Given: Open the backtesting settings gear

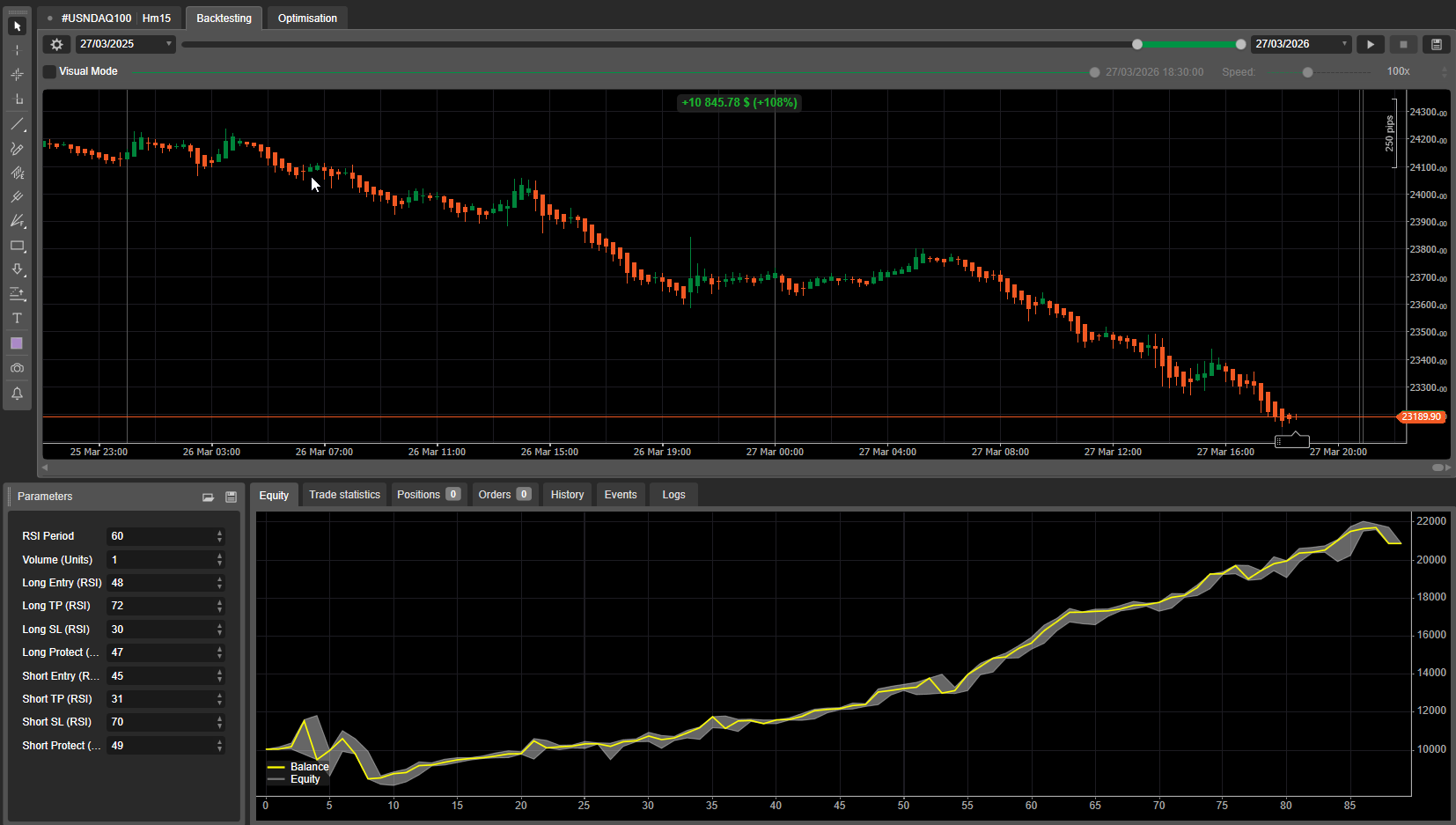Looking at the screenshot, I should coord(56,44).
